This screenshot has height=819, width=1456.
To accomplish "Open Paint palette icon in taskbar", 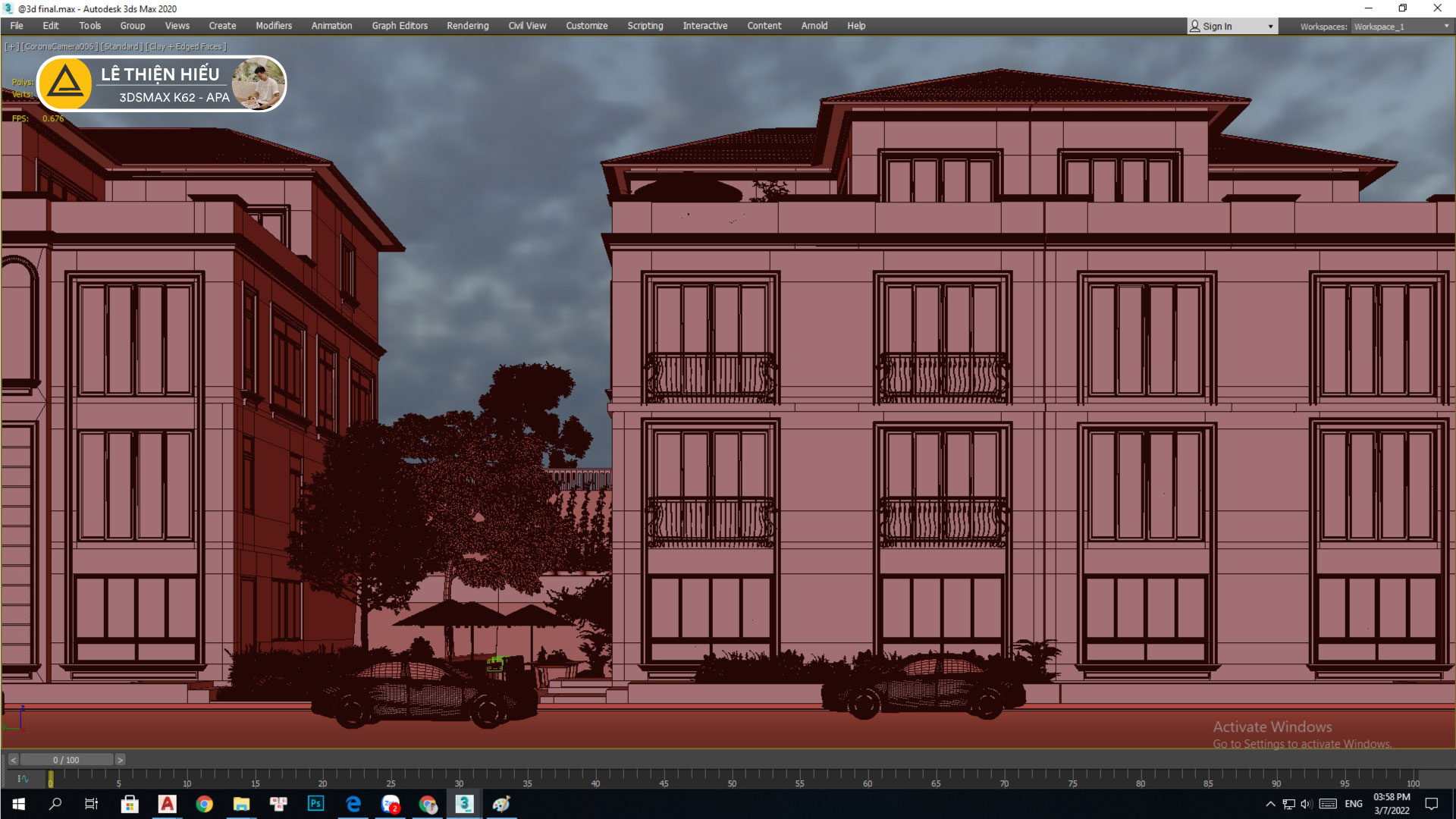I will pyautogui.click(x=501, y=804).
